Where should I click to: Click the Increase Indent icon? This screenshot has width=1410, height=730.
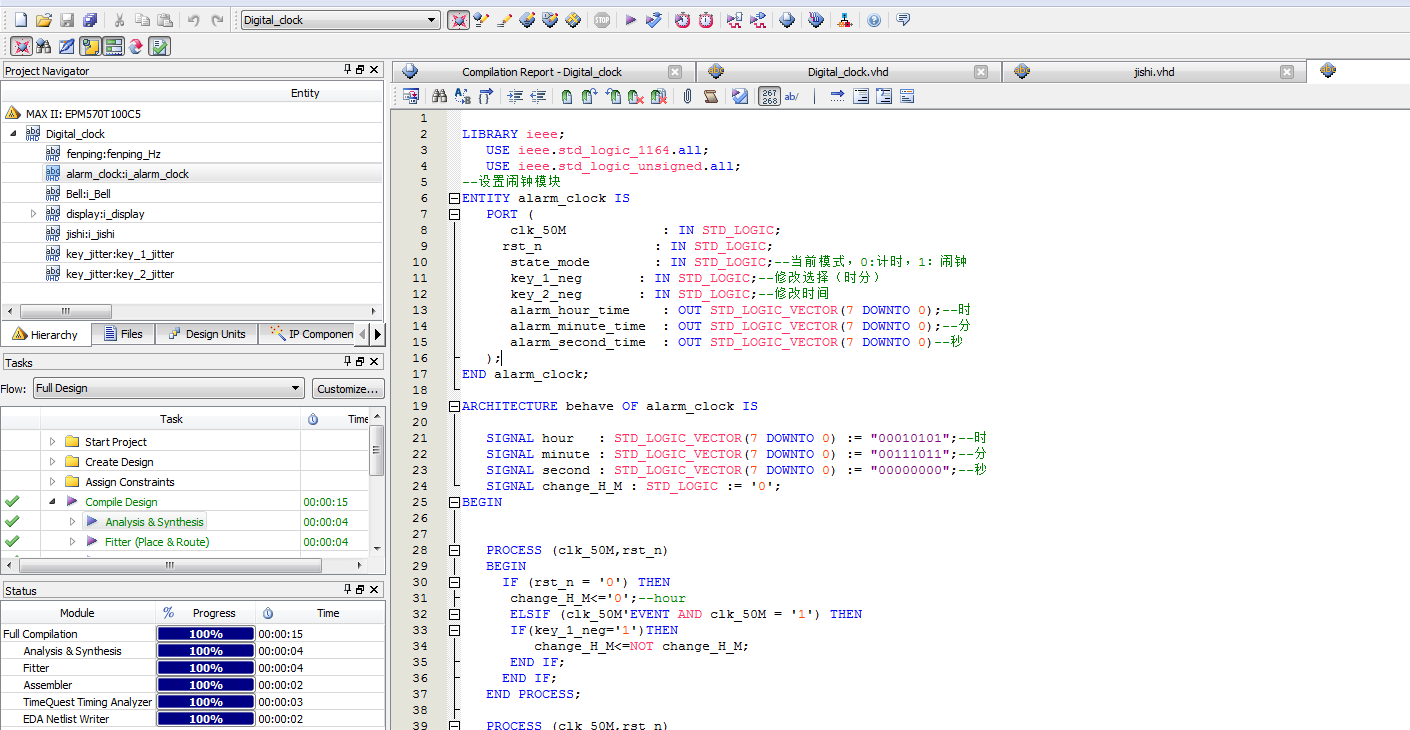click(515, 96)
